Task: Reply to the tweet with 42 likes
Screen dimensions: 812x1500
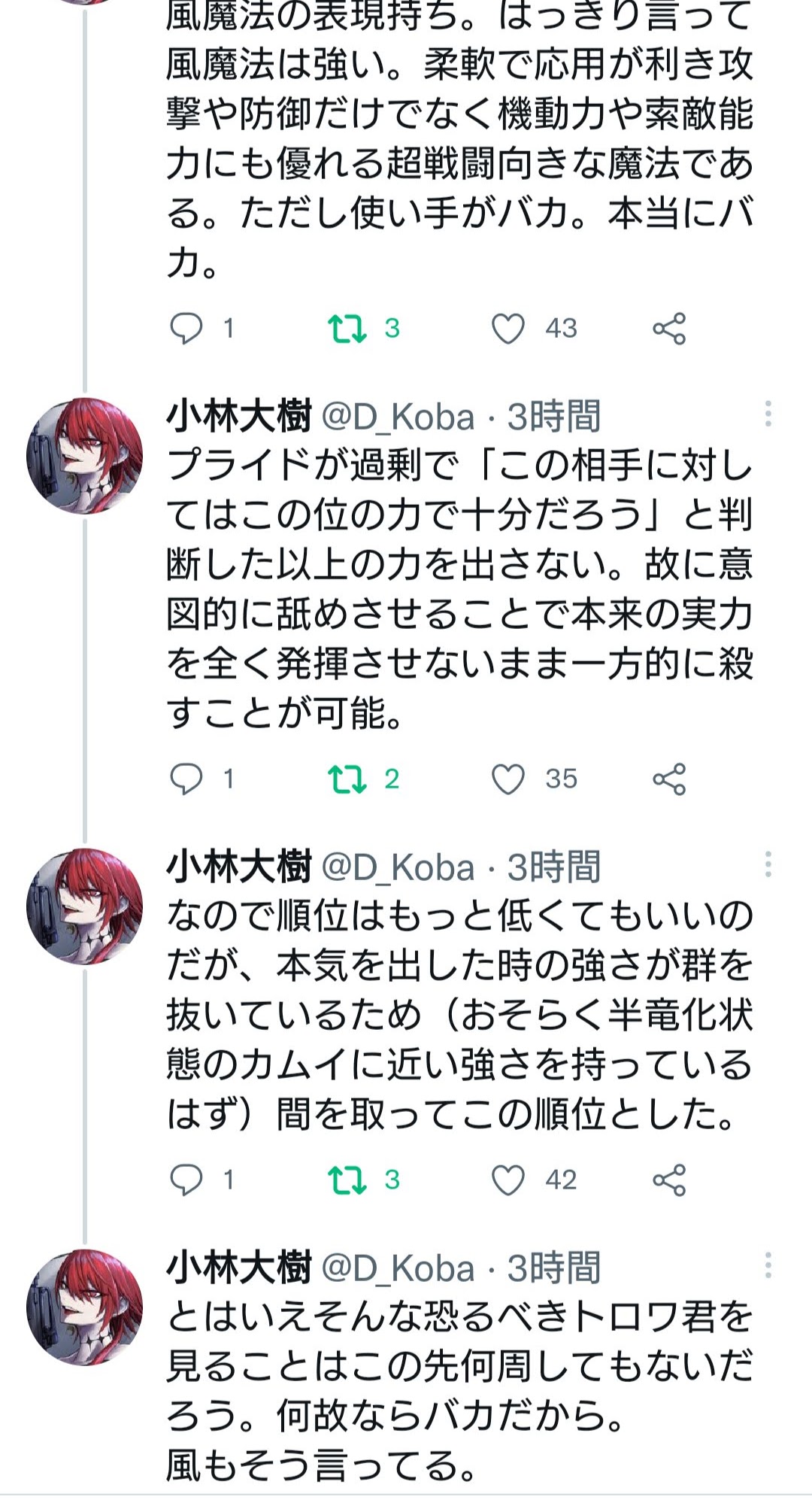Action: point(186,1180)
